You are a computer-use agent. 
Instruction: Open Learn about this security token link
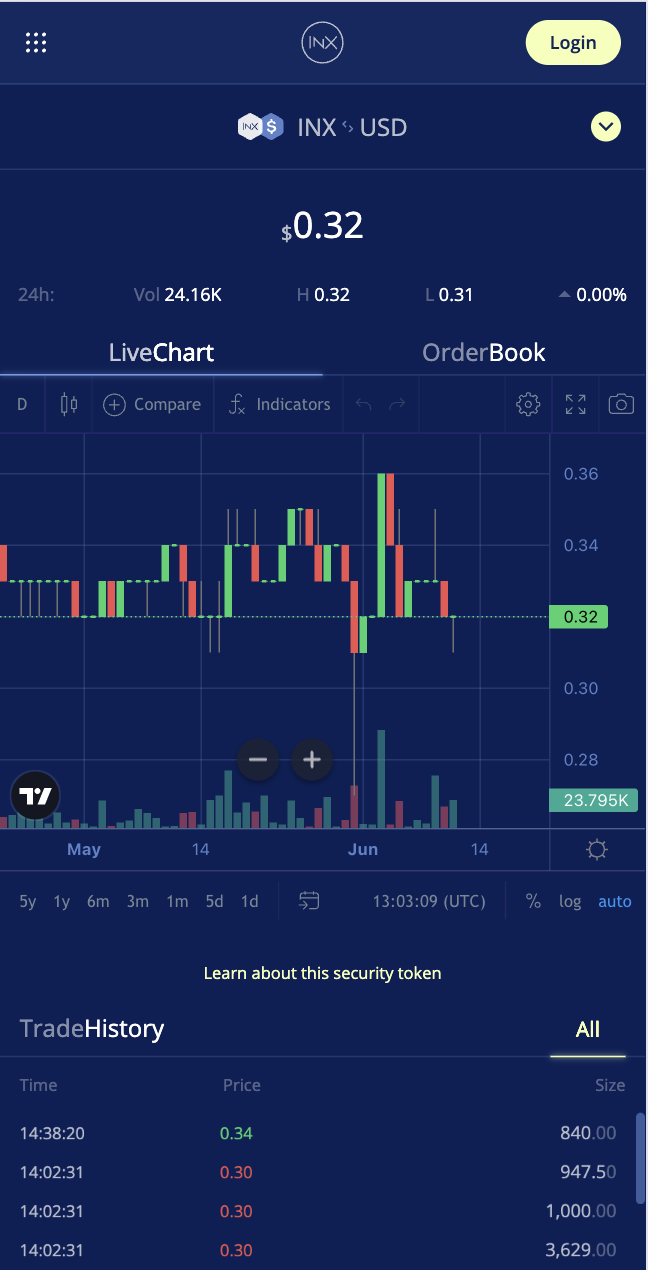click(322, 973)
